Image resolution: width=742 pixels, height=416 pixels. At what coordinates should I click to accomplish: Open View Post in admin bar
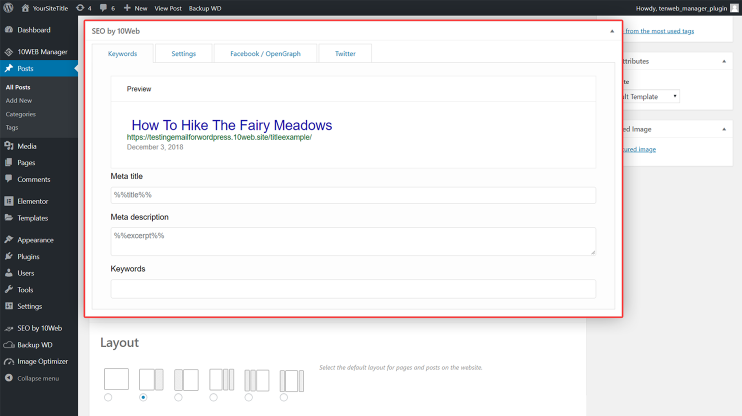point(168,8)
